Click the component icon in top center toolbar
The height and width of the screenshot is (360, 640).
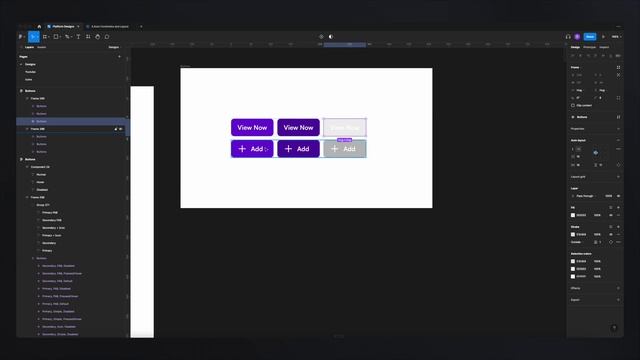[x=321, y=37]
